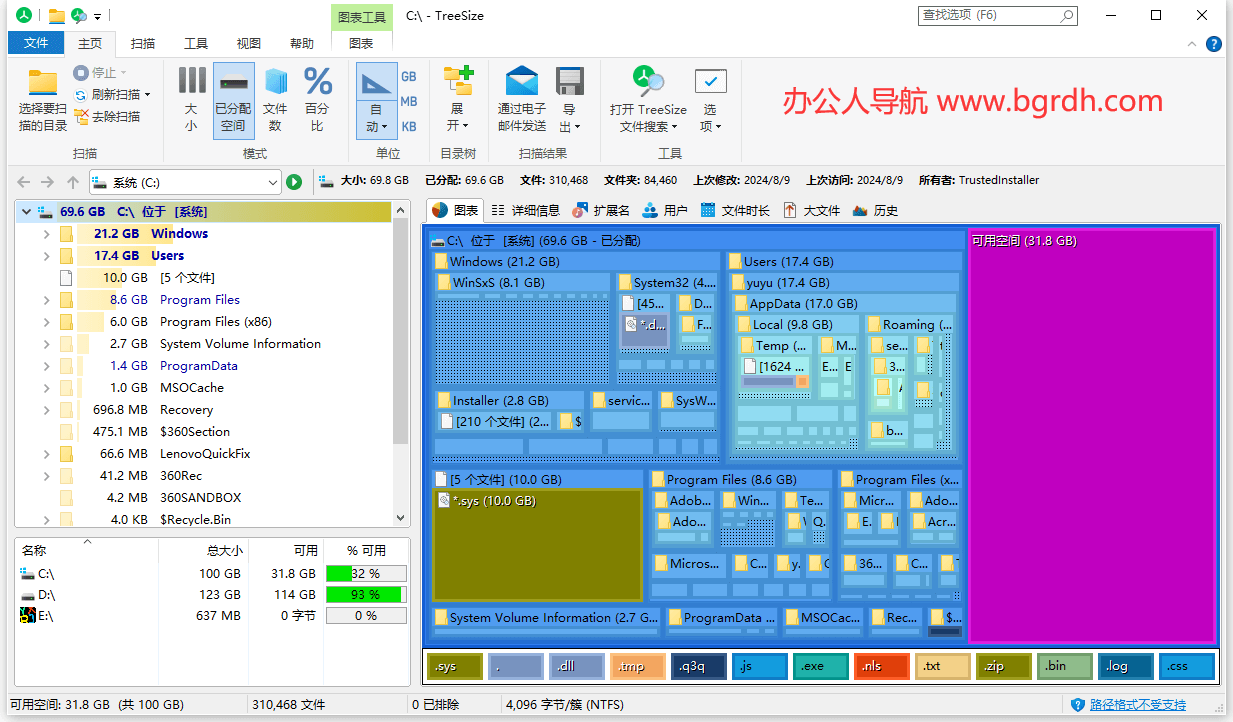The width and height of the screenshot is (1233, 722).
Task: Click the green start scan button
Action: pyautogui.click(x=294, y=182)
